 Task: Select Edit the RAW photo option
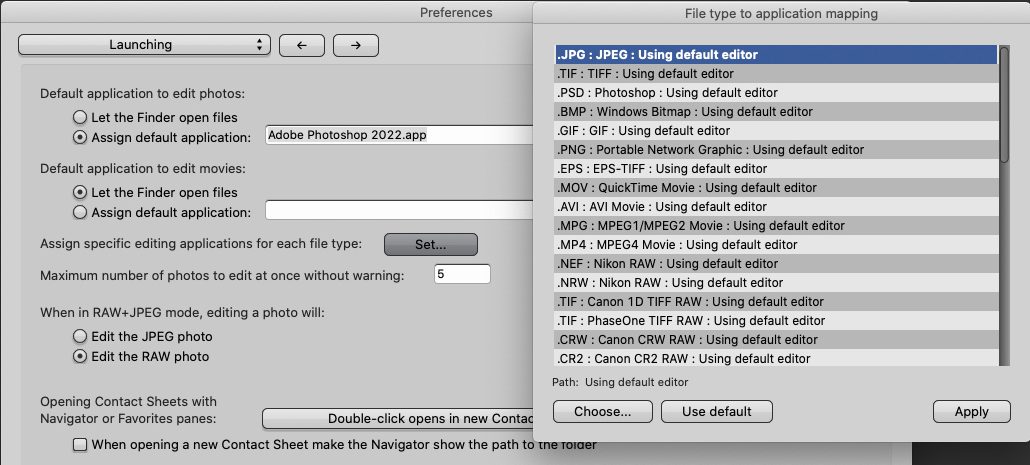tap(80, 356)
